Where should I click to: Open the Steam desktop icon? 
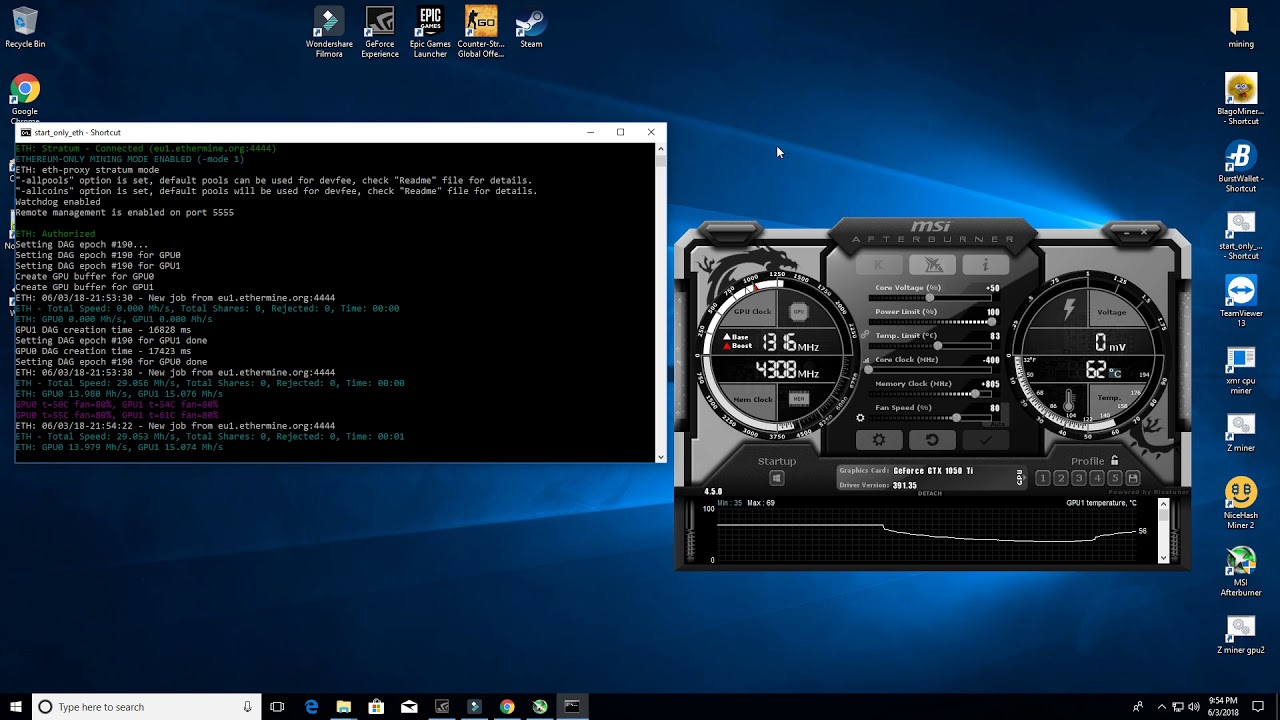pos(531,28)
